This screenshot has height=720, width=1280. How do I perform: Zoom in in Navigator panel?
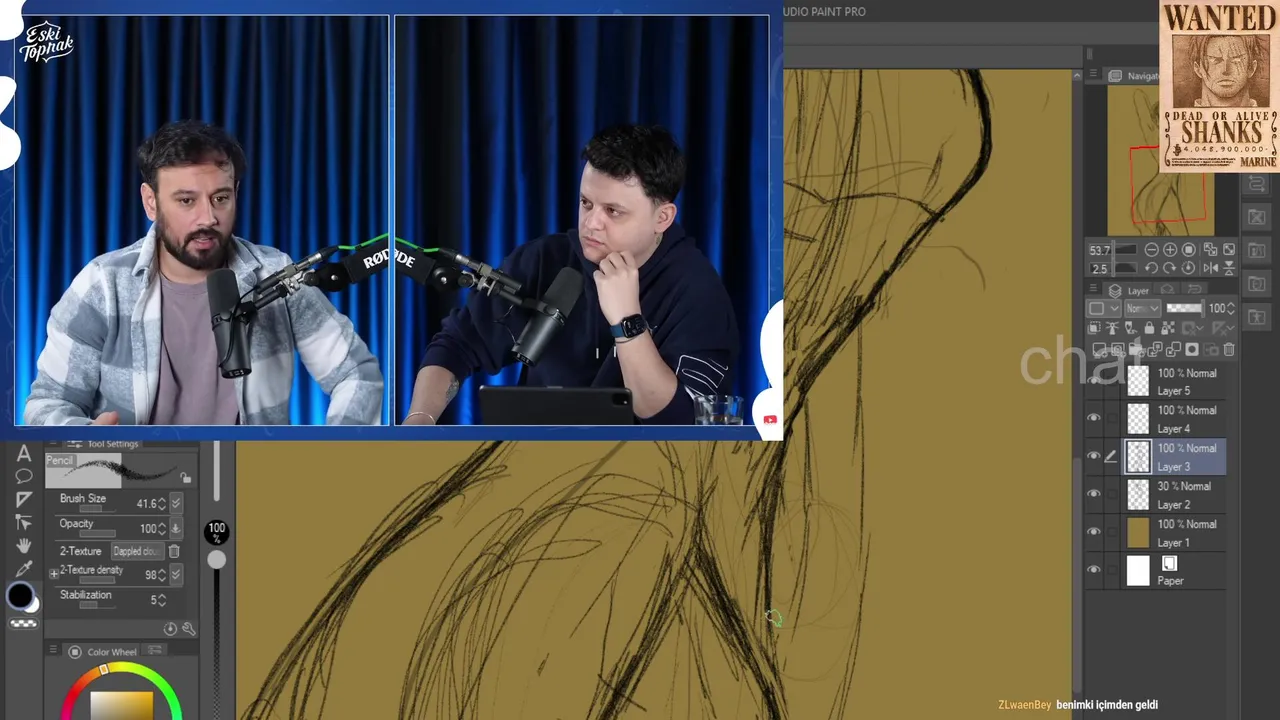click(x=1170, y=250)
